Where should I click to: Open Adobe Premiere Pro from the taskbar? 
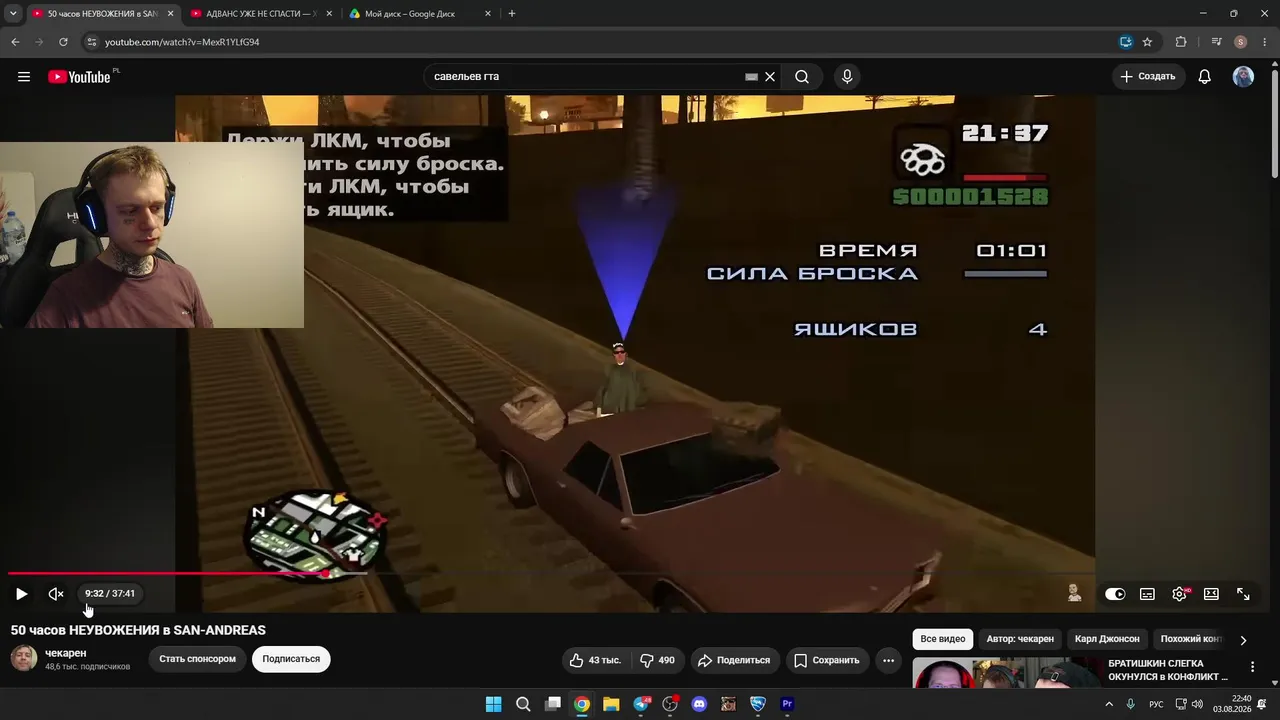787,704
